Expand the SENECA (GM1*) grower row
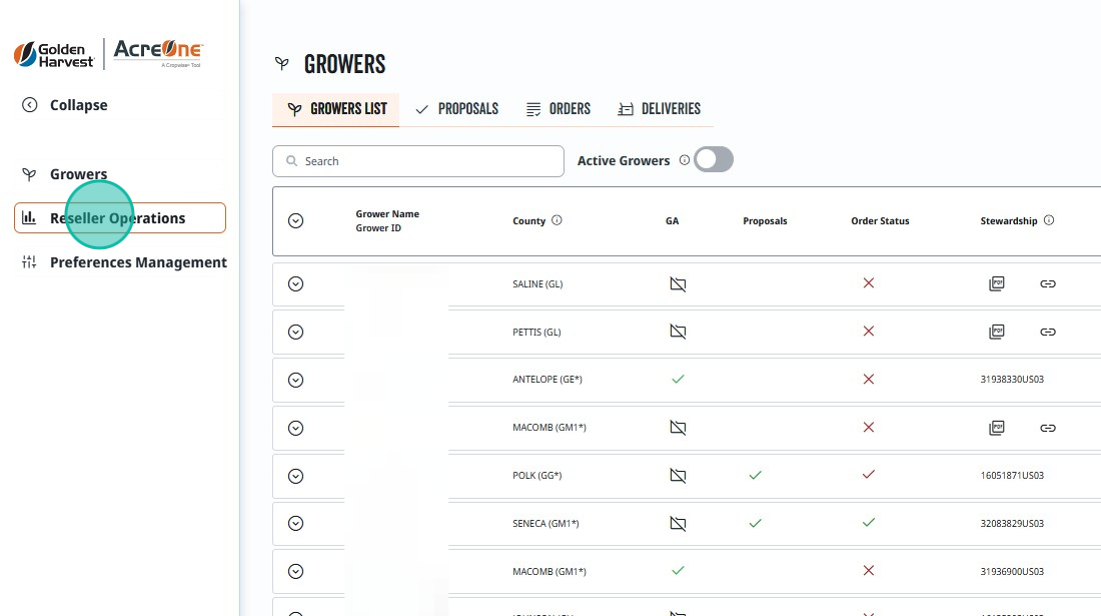 pos(296,523)
